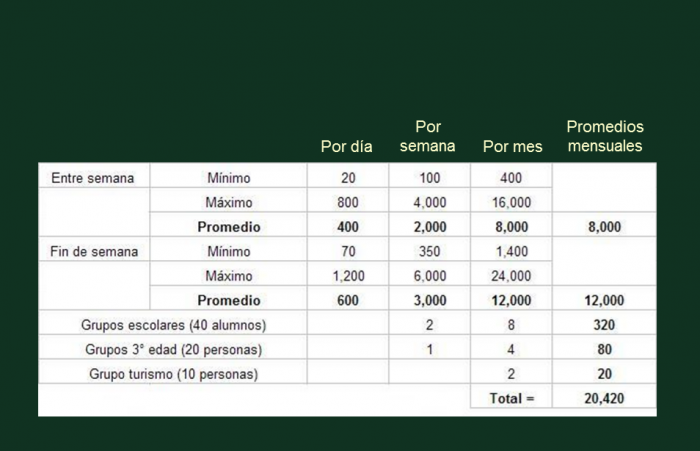Click the 320 monthly average cell

(604, 325)
